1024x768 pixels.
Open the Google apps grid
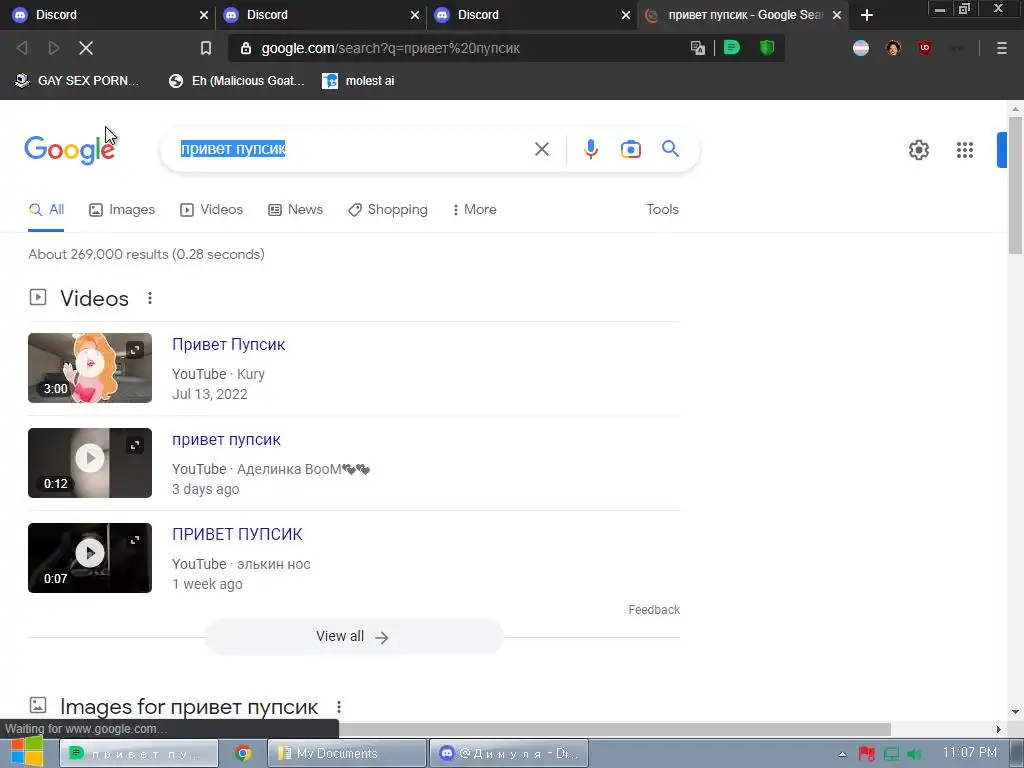[965, 150]
